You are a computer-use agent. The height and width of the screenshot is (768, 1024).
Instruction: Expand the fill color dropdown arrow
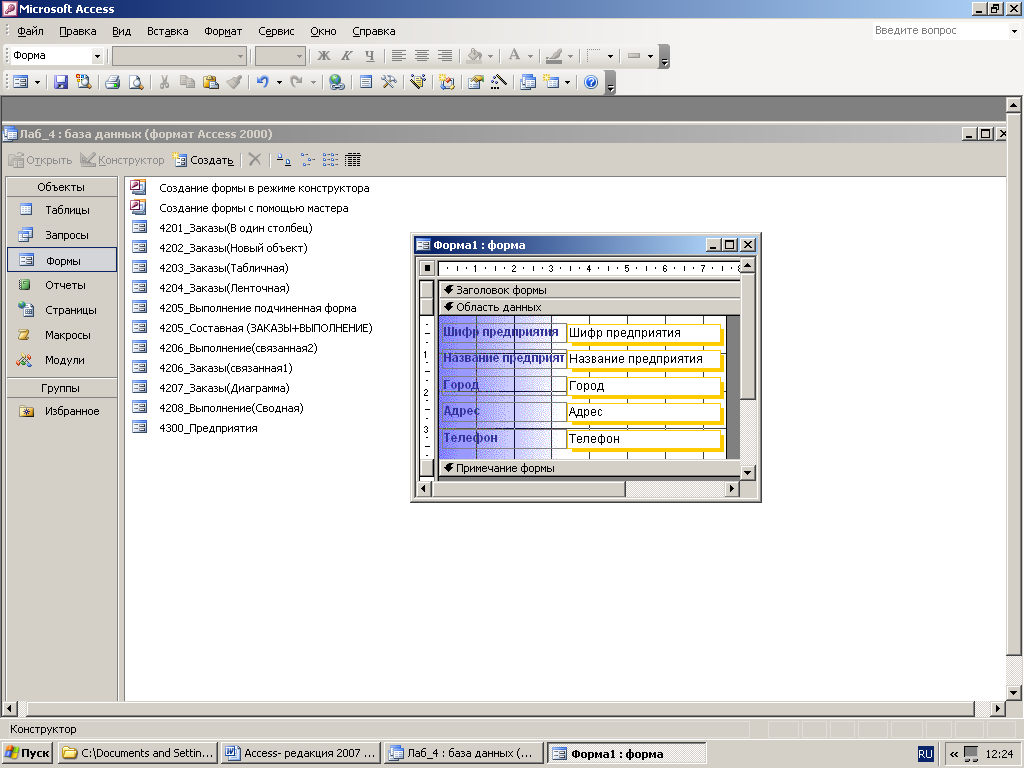490,56
